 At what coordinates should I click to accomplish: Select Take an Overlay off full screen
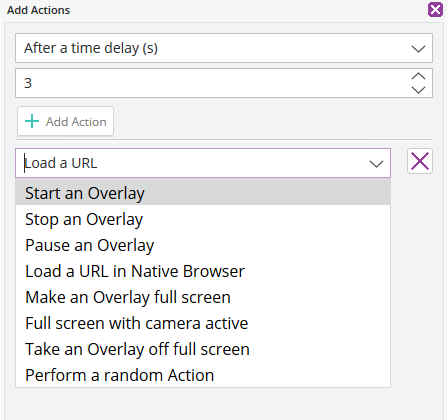pos(203,349)
